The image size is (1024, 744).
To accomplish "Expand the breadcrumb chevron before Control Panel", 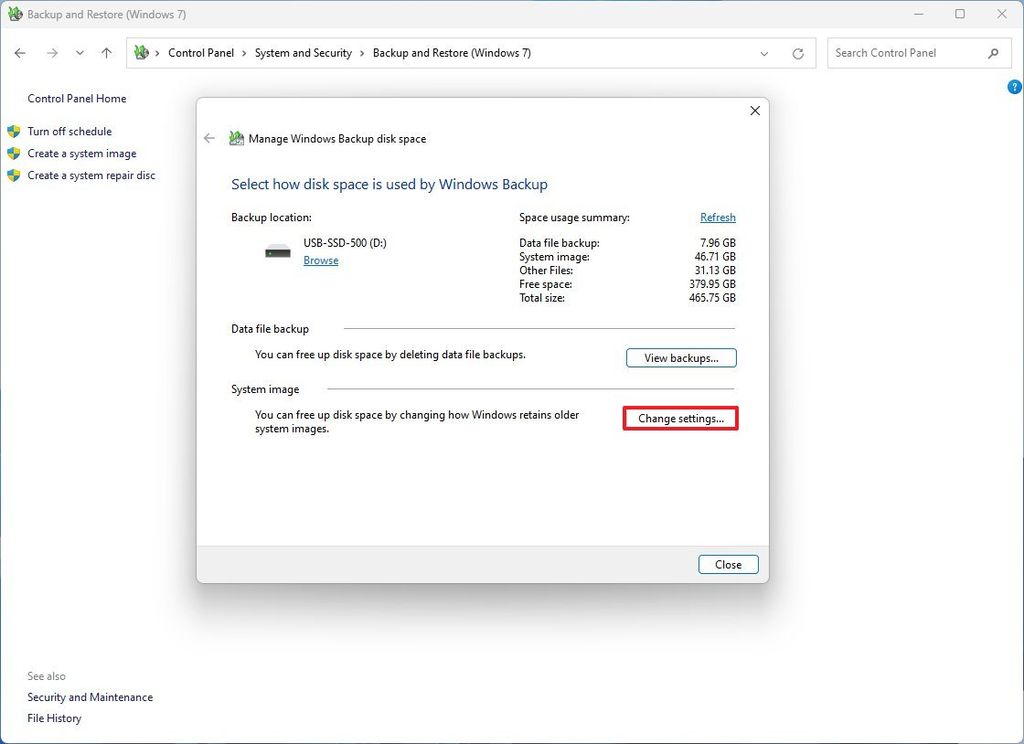I will point(158,53).
